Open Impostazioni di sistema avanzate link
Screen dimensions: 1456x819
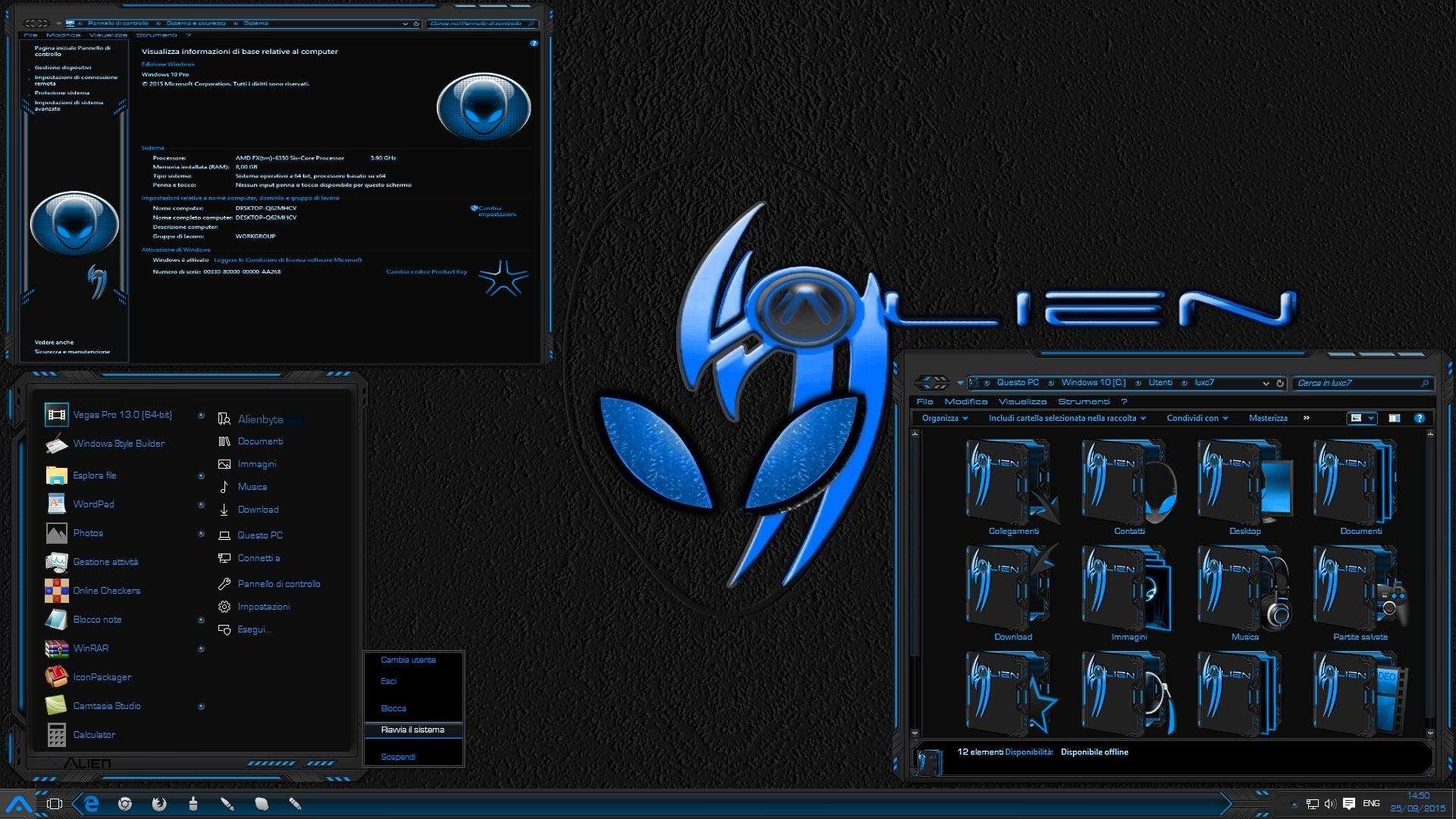point(68,105)
